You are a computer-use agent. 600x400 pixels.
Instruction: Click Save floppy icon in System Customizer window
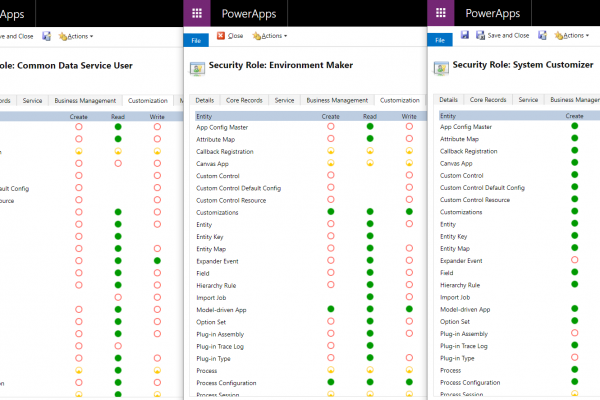pos(465,35)
